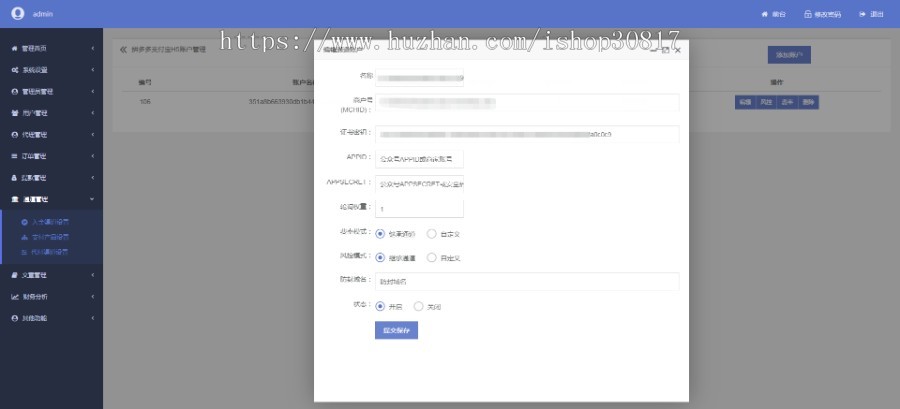Image resolution: width=900 pixels, height=409 pixels.
Task: Select 自定义 radio for 风控模式
Action: (432, 258)
